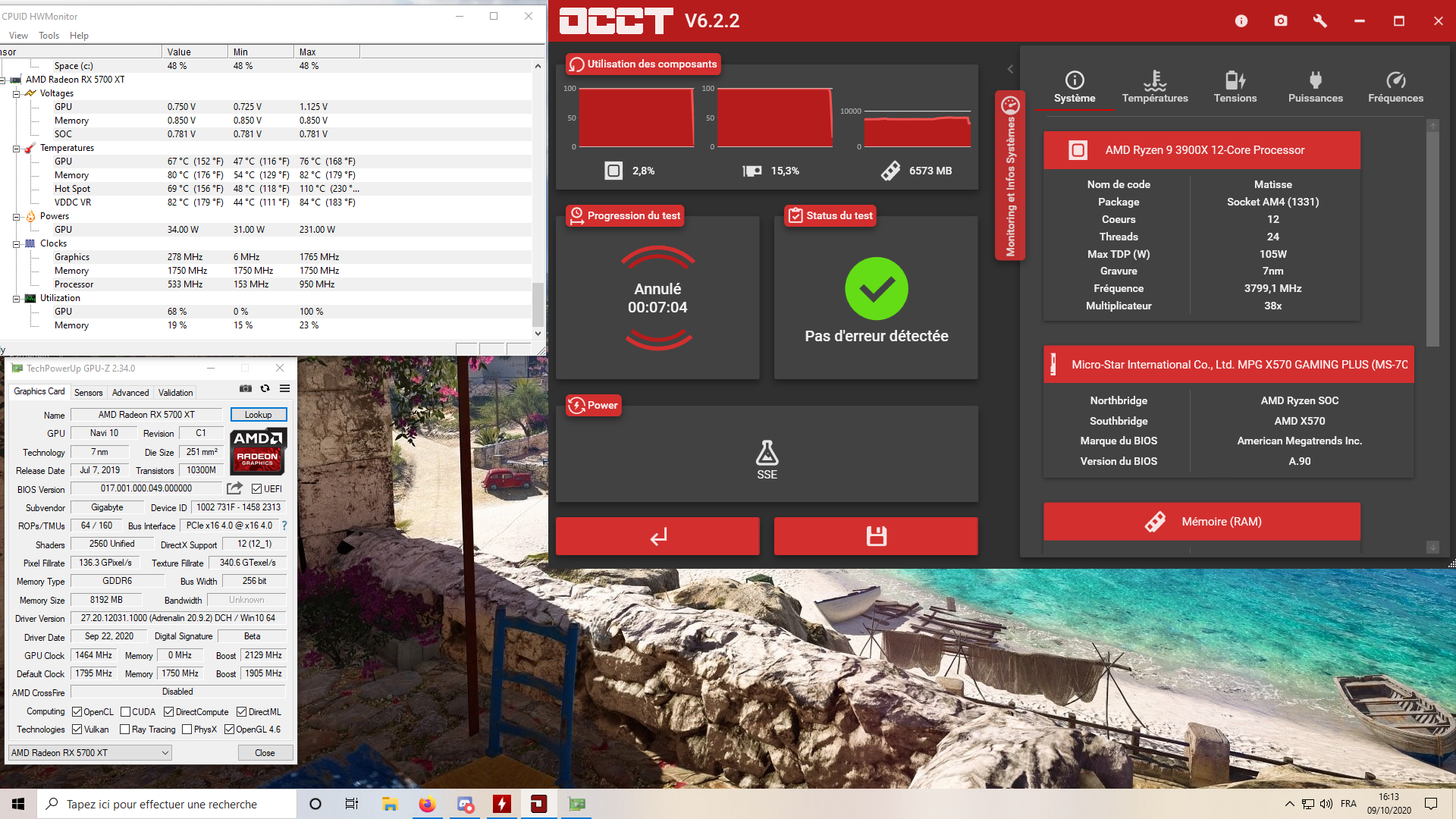This screenshot has height=819, width=1456.
Task: Click the Lookup button in GPU-Z
Action: point(258,415)
